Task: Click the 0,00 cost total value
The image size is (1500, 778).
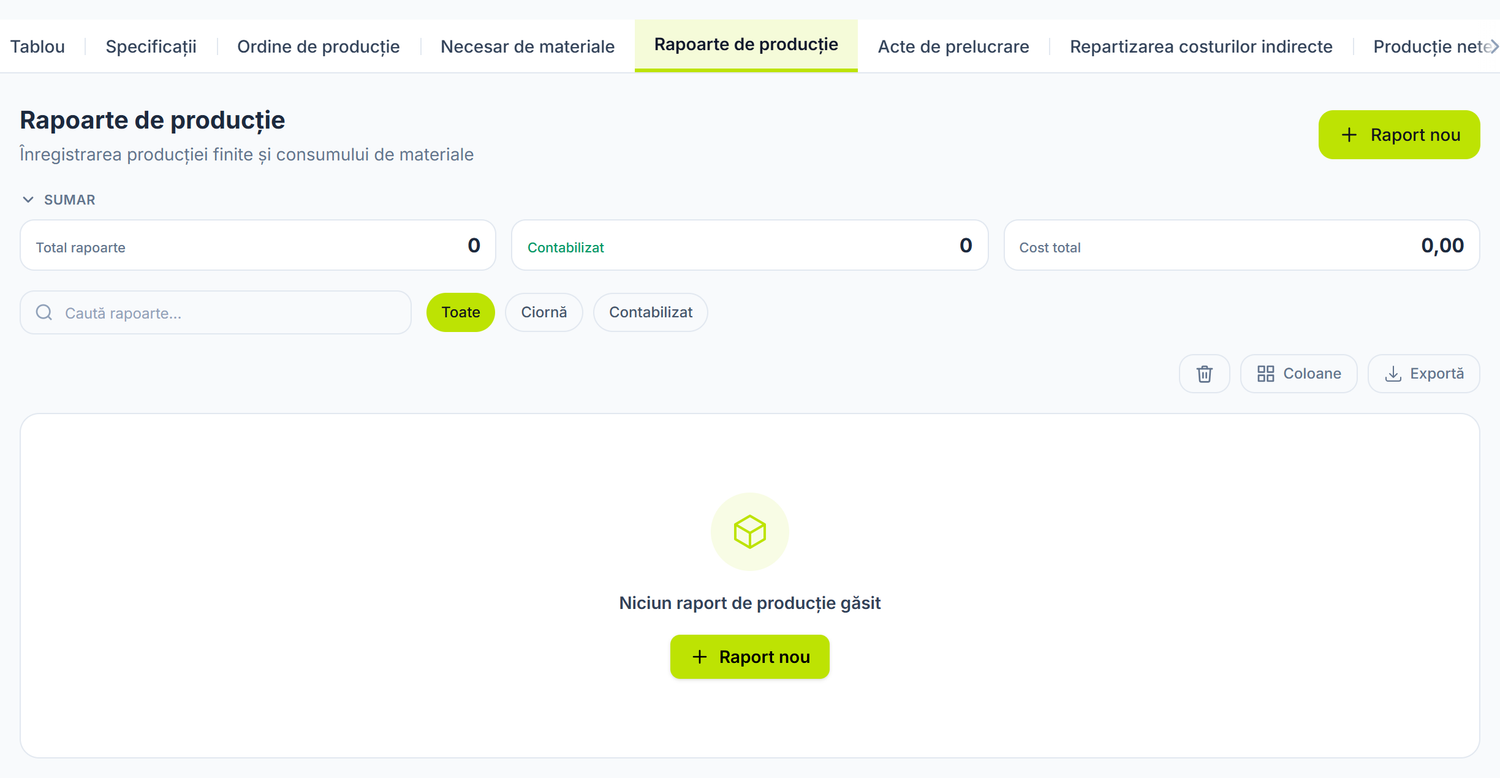Action: [1443, 246]
